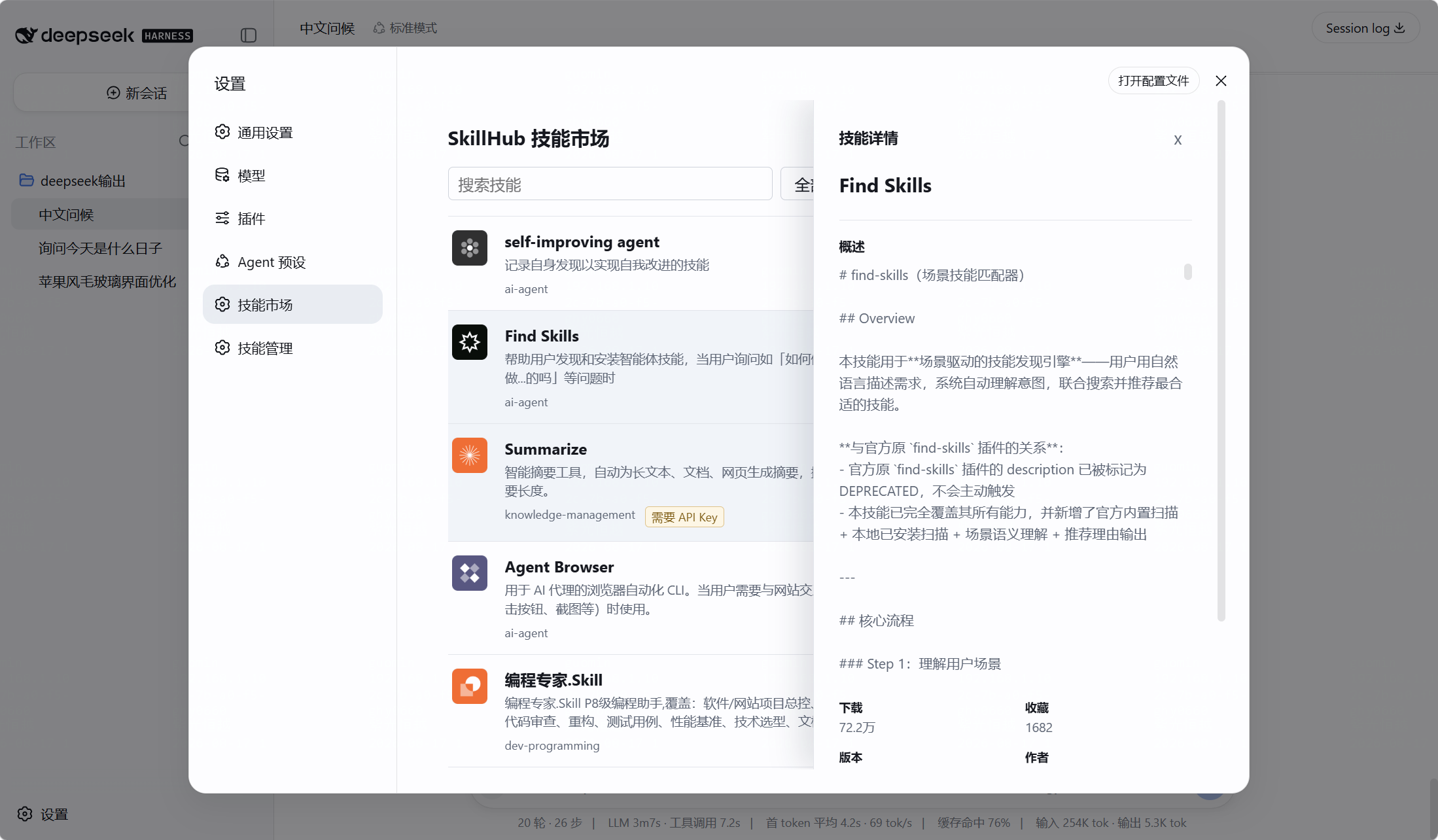Open the 模型 settings section
The height and width of the screenshot is (840, 1438).
pyautogui.click(x=292, y=175)
